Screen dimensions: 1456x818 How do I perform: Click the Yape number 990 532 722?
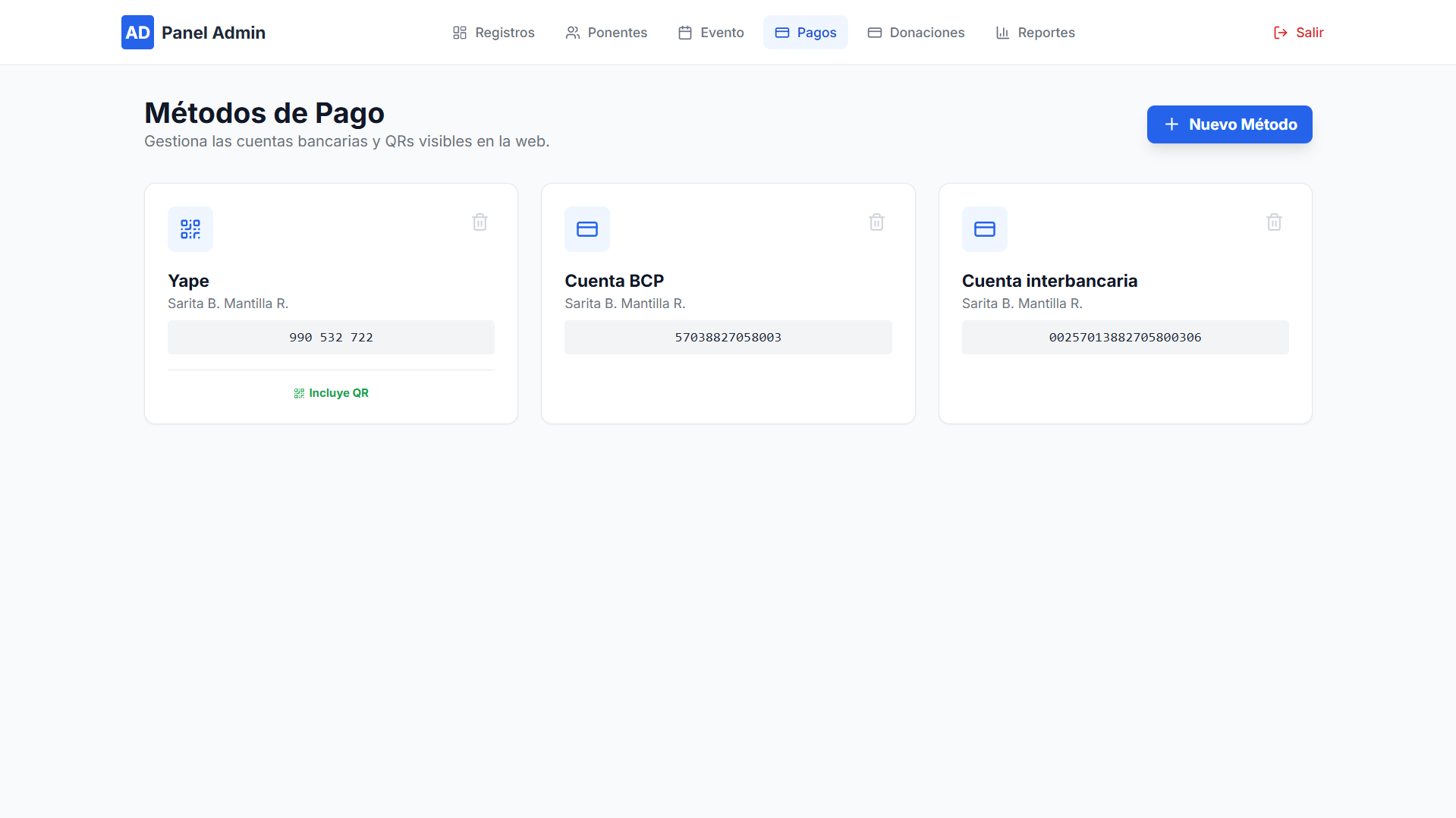pos(331,338)
